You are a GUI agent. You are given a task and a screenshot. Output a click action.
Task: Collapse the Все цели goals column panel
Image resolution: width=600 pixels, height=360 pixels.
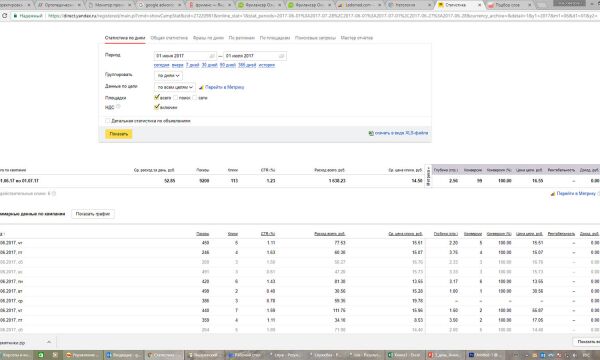pyautogui.click(x=428, y=176)
